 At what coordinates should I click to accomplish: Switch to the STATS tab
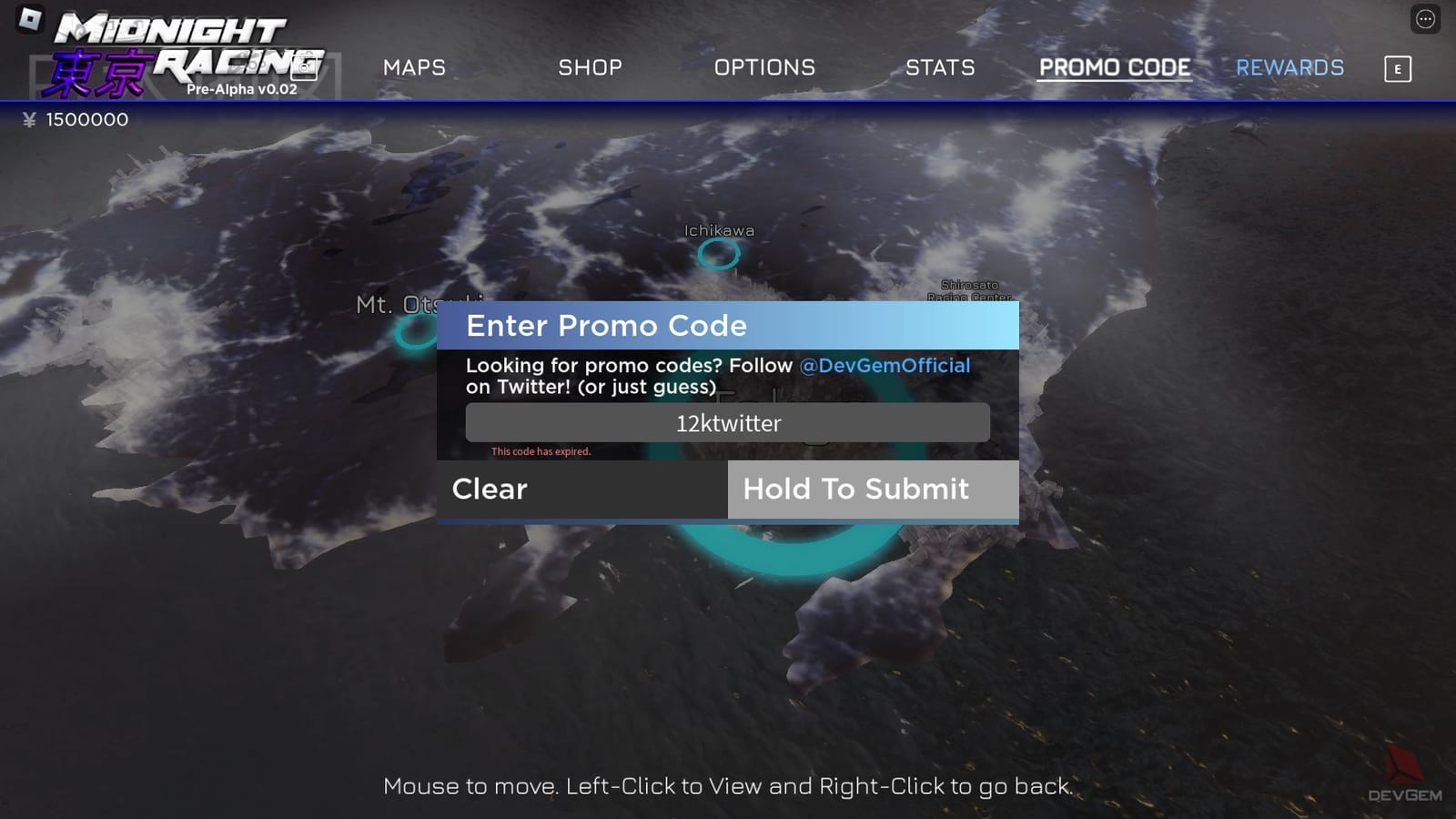[940, 67]
